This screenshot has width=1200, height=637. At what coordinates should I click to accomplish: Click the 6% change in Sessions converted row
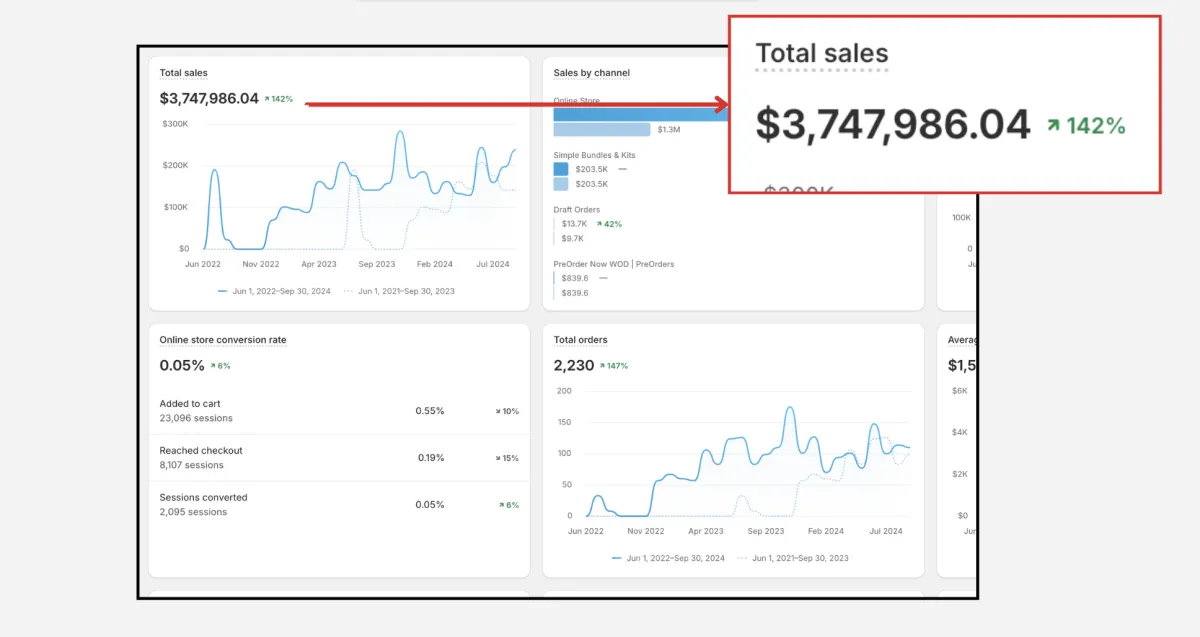[509, 505]
